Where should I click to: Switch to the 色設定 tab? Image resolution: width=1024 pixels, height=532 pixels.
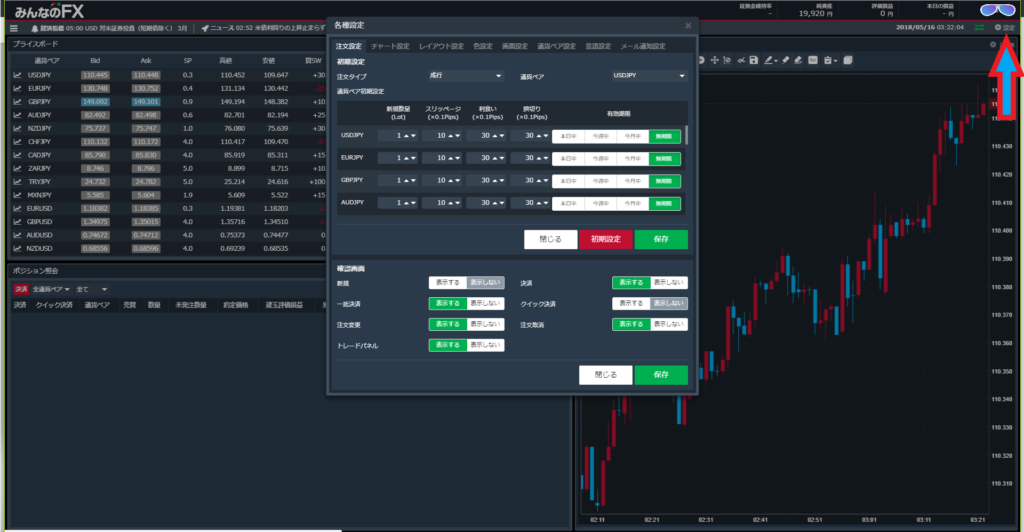(x=483, y=46)
